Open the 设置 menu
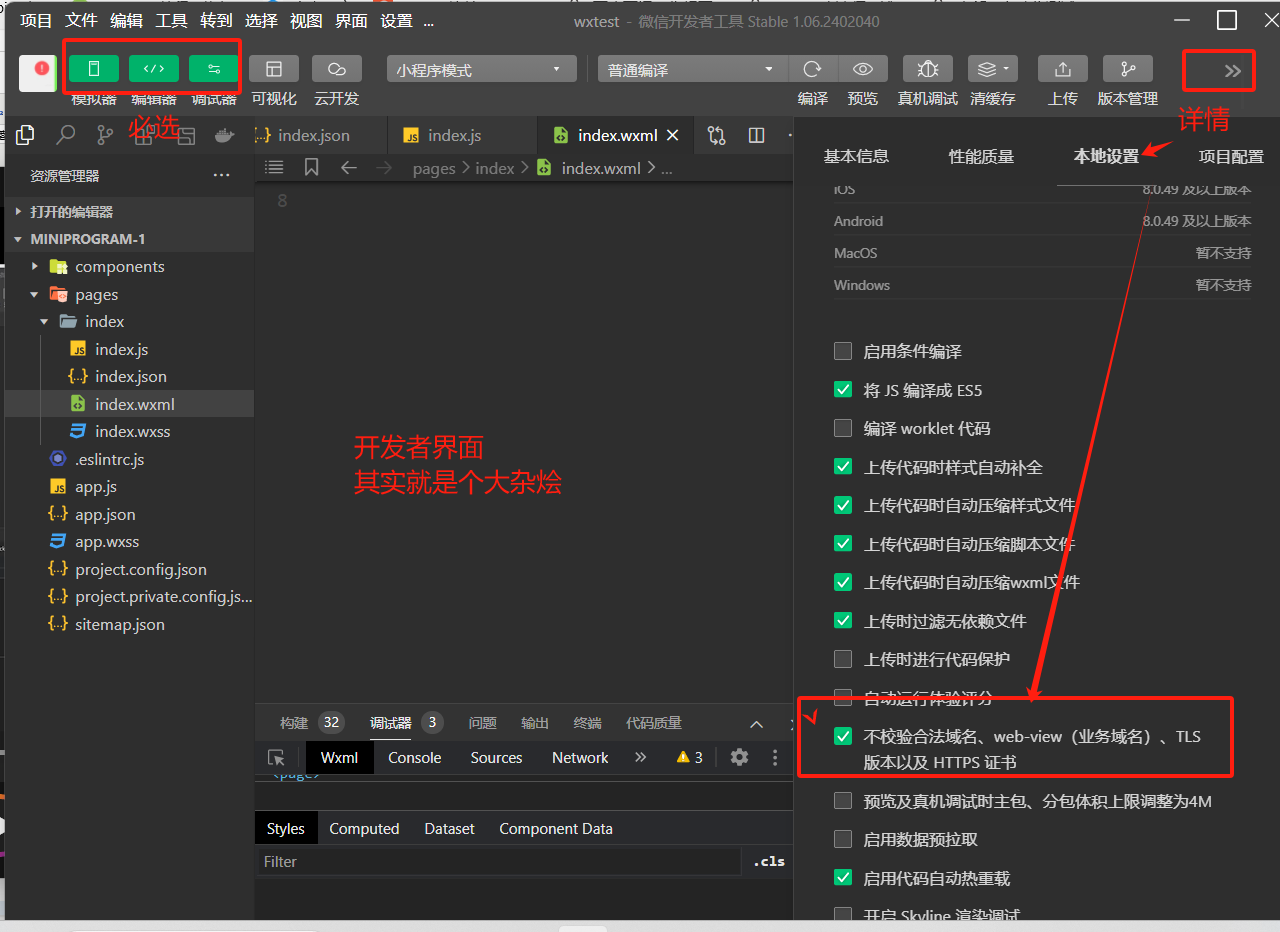The width and height of the screenshot is (1280, 932). (x=396, y=20)
